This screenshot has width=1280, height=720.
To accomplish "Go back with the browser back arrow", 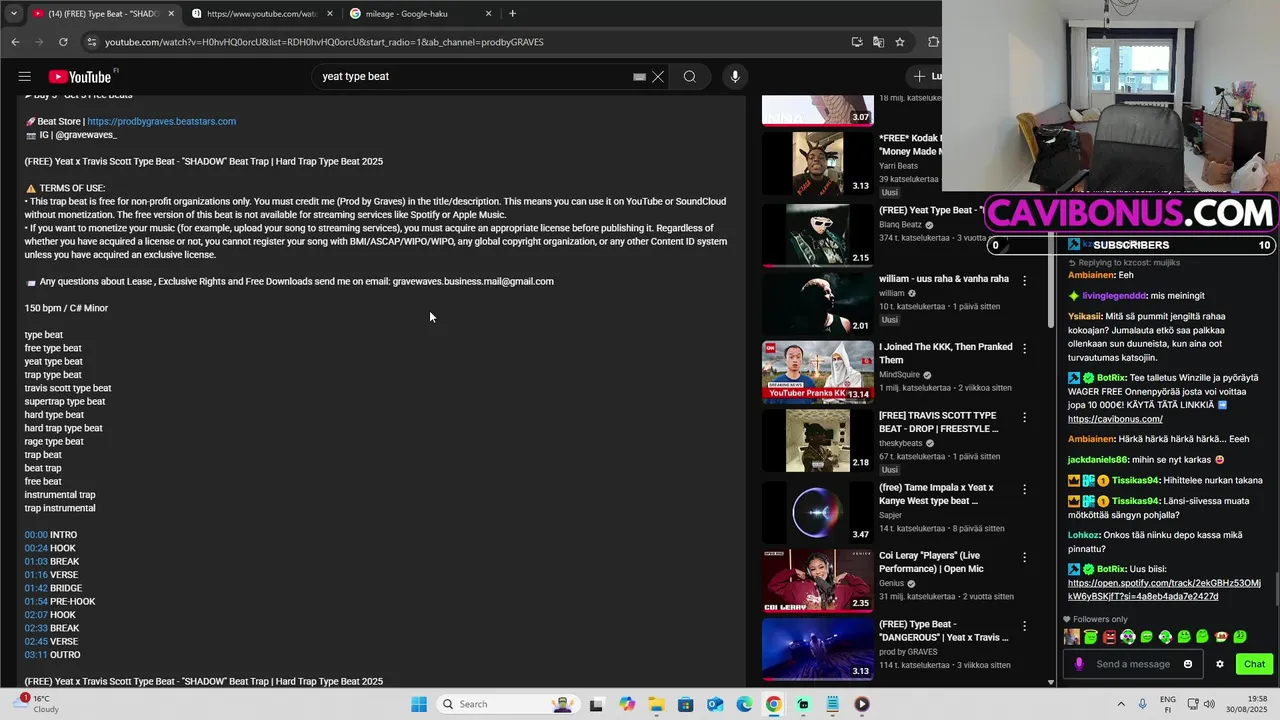I will (15, 42).
